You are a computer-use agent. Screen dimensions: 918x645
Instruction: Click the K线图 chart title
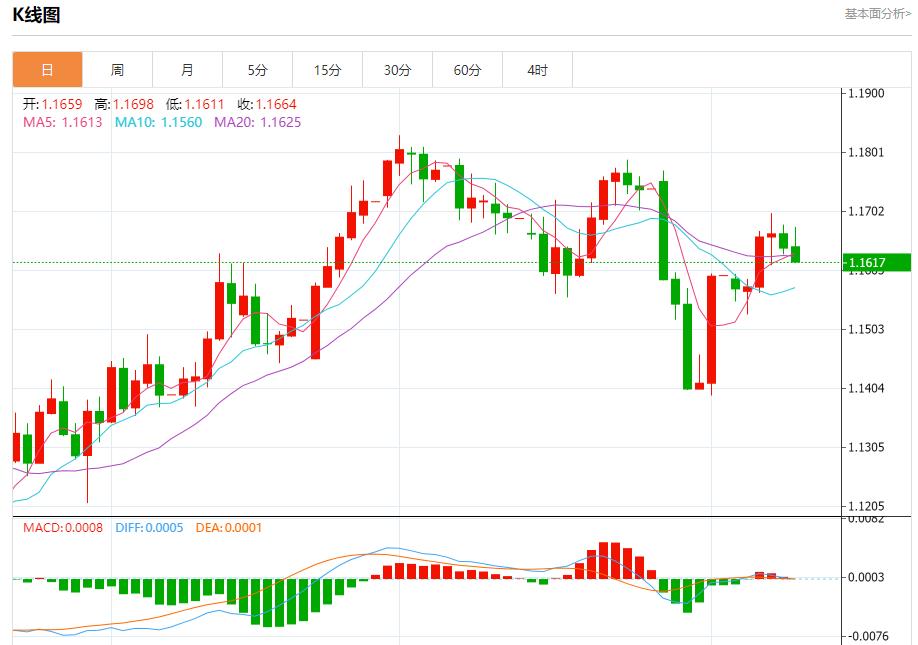pos(34,14)
